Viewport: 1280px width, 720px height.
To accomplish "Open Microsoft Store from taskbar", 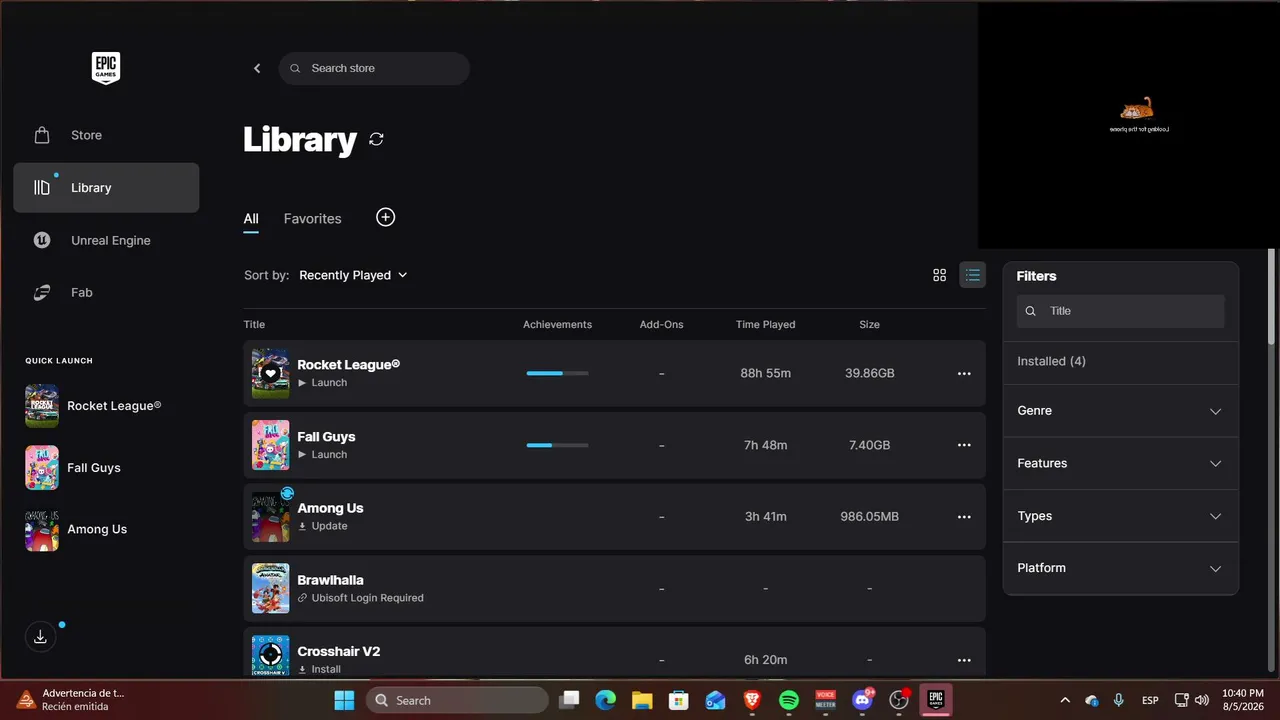I will click(679, 700).
